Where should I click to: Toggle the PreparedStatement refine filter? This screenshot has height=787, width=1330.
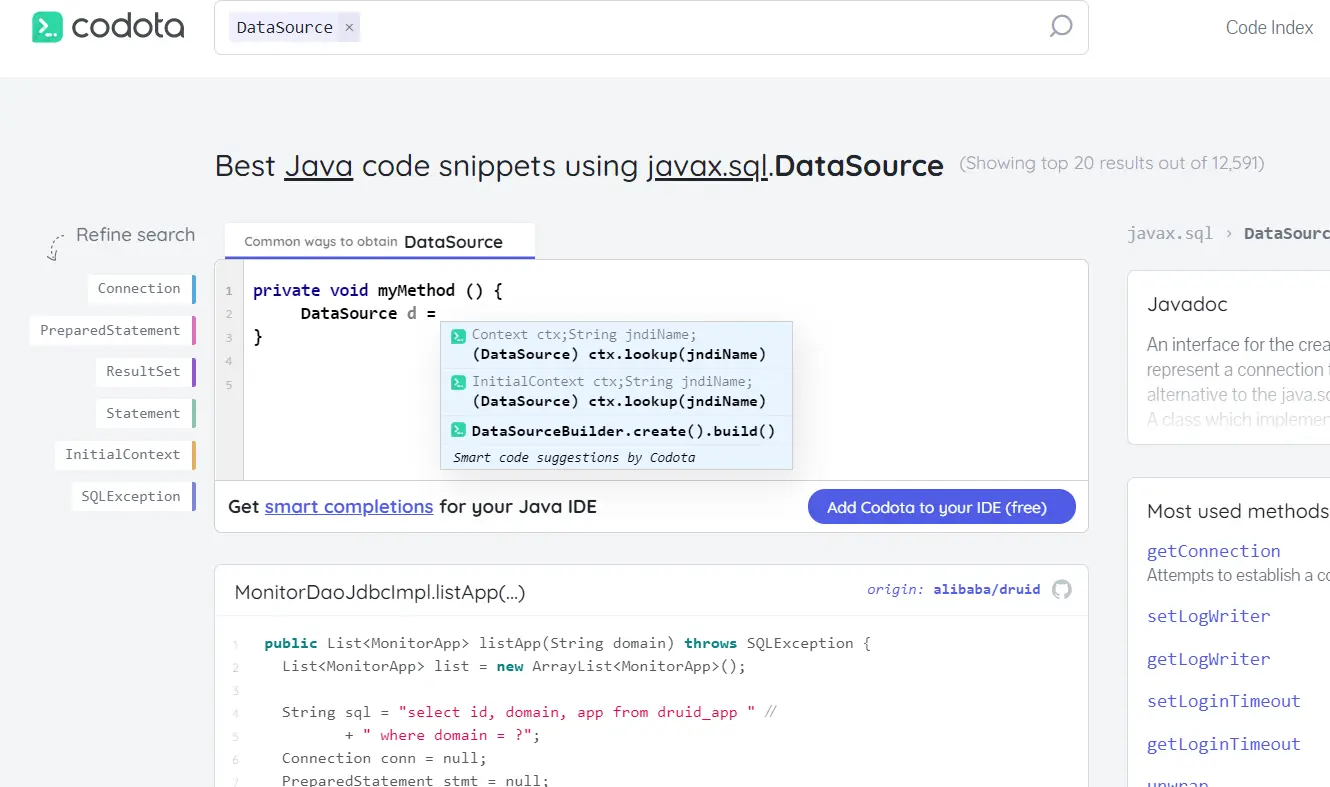(x=110, y=330)
